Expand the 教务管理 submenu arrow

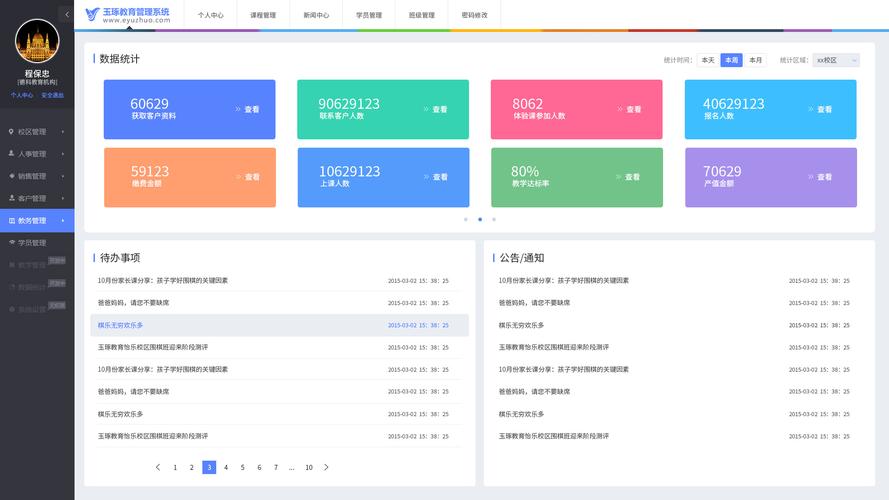[x=63, y=221]
